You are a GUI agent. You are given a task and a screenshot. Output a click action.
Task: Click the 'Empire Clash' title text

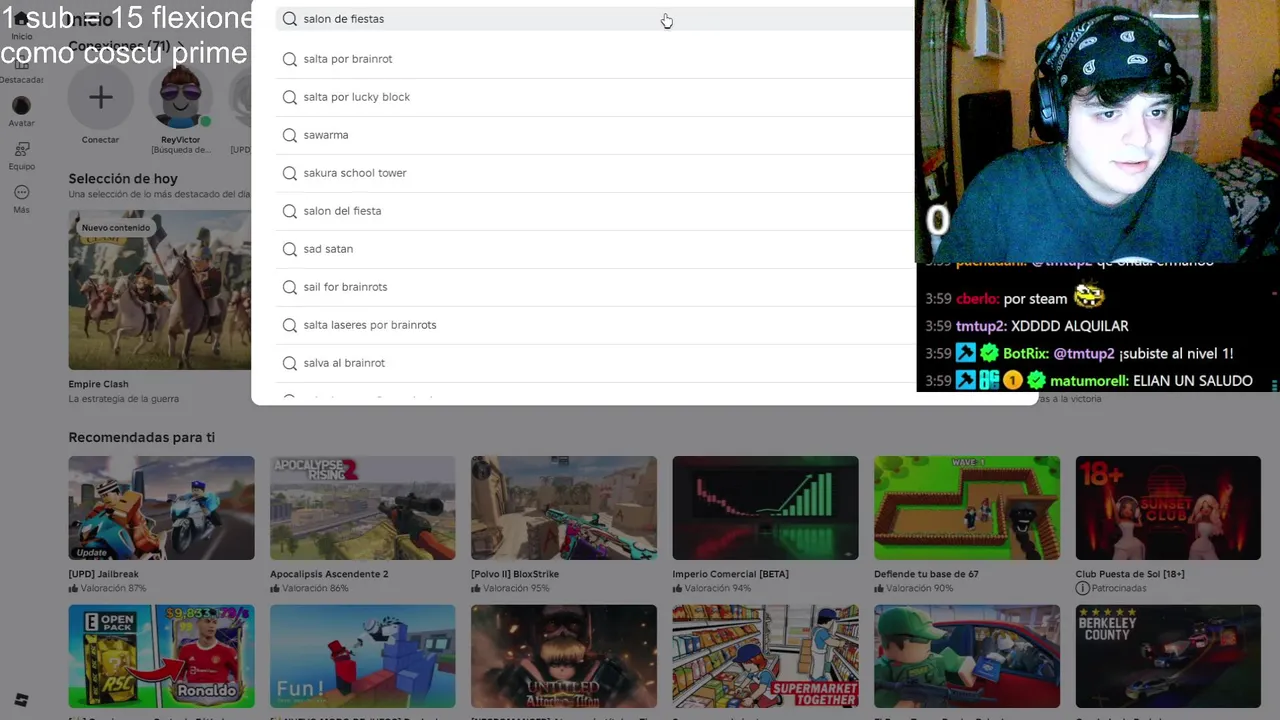coord(98,384)
